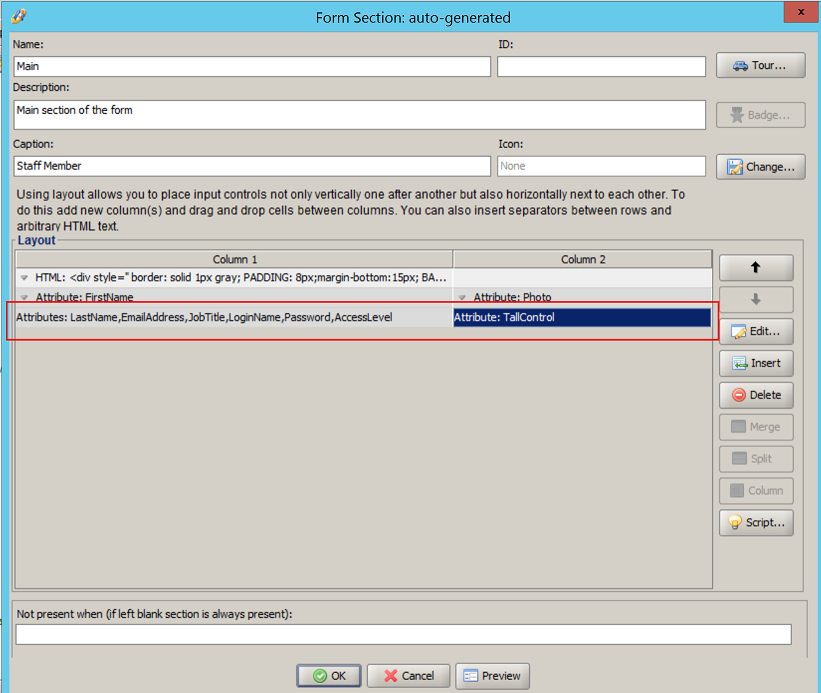
Task: Confirm with the OK button
Action: click(x=329, y=676)
